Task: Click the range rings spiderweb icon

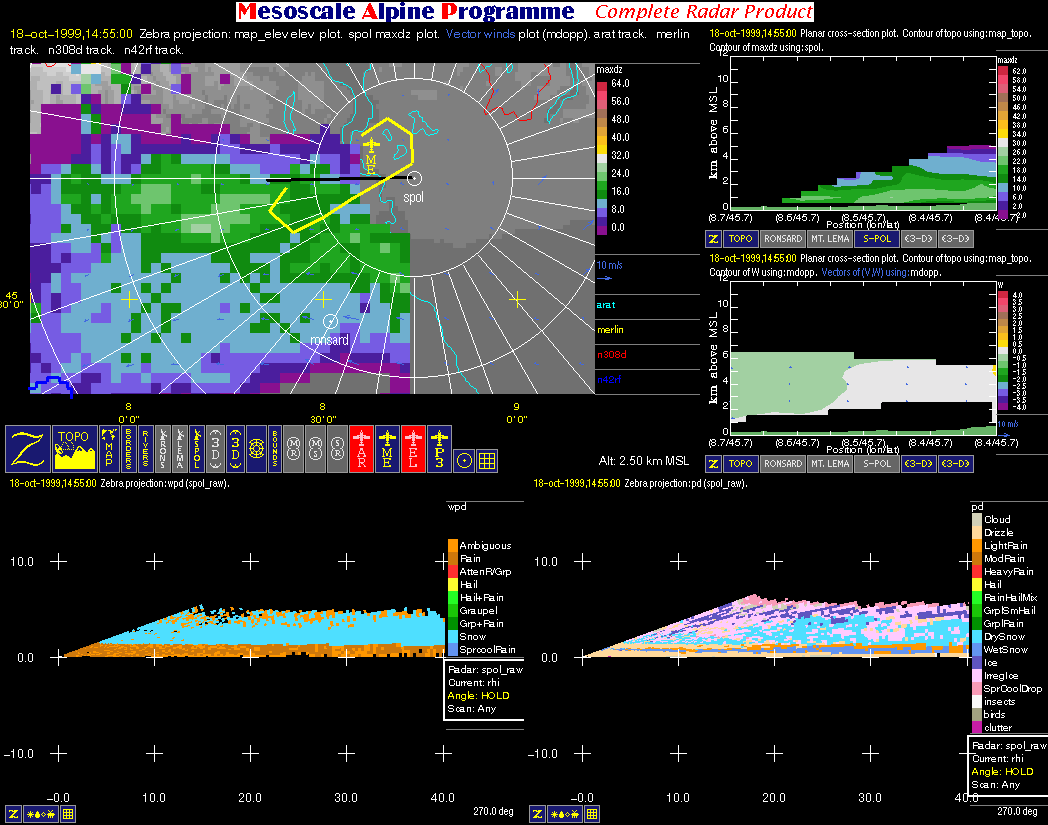Action: [x=257, y=449]
